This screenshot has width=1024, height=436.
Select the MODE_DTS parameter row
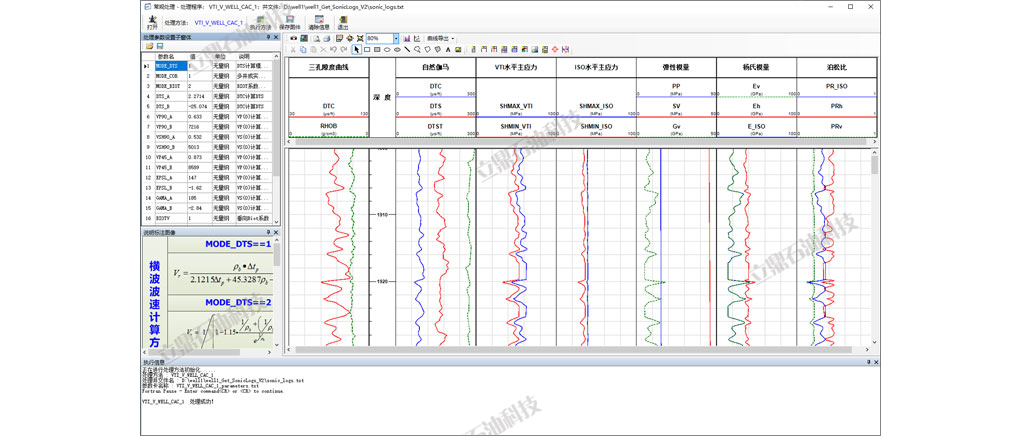click(x=207, y=66)
